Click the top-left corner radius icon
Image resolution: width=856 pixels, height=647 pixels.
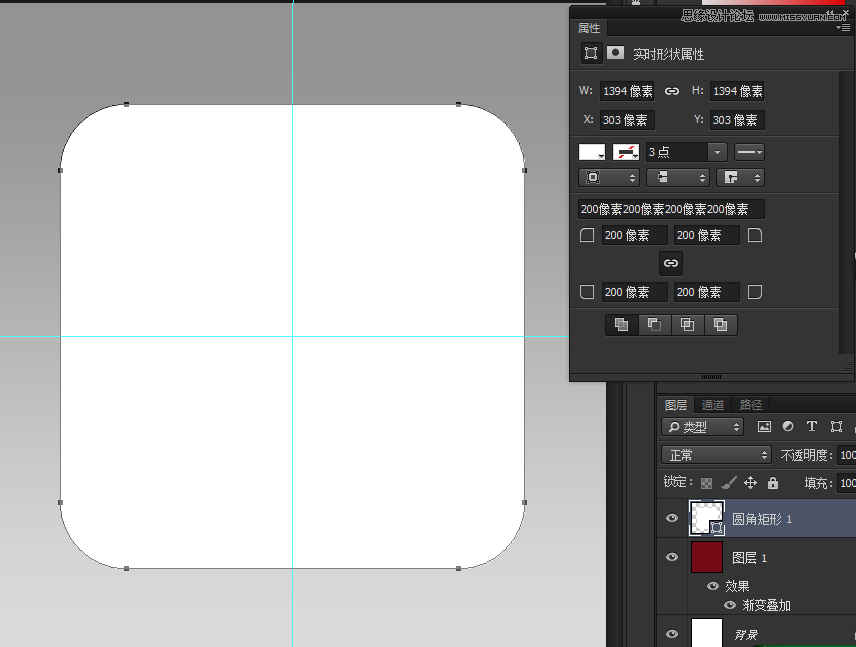[587, 235]
